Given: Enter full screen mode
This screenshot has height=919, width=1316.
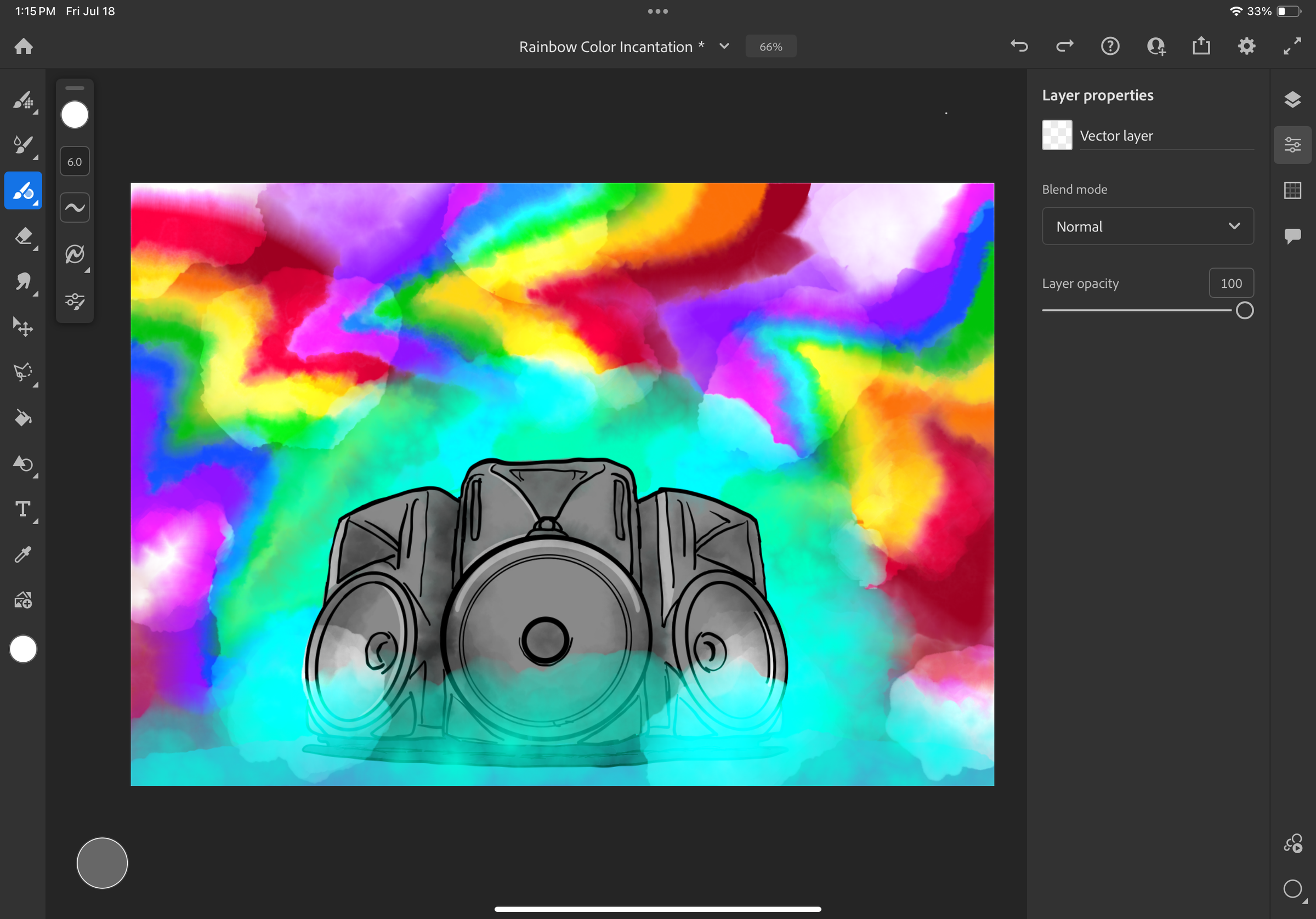Looking at the screenshot, I should [1292, 46].
